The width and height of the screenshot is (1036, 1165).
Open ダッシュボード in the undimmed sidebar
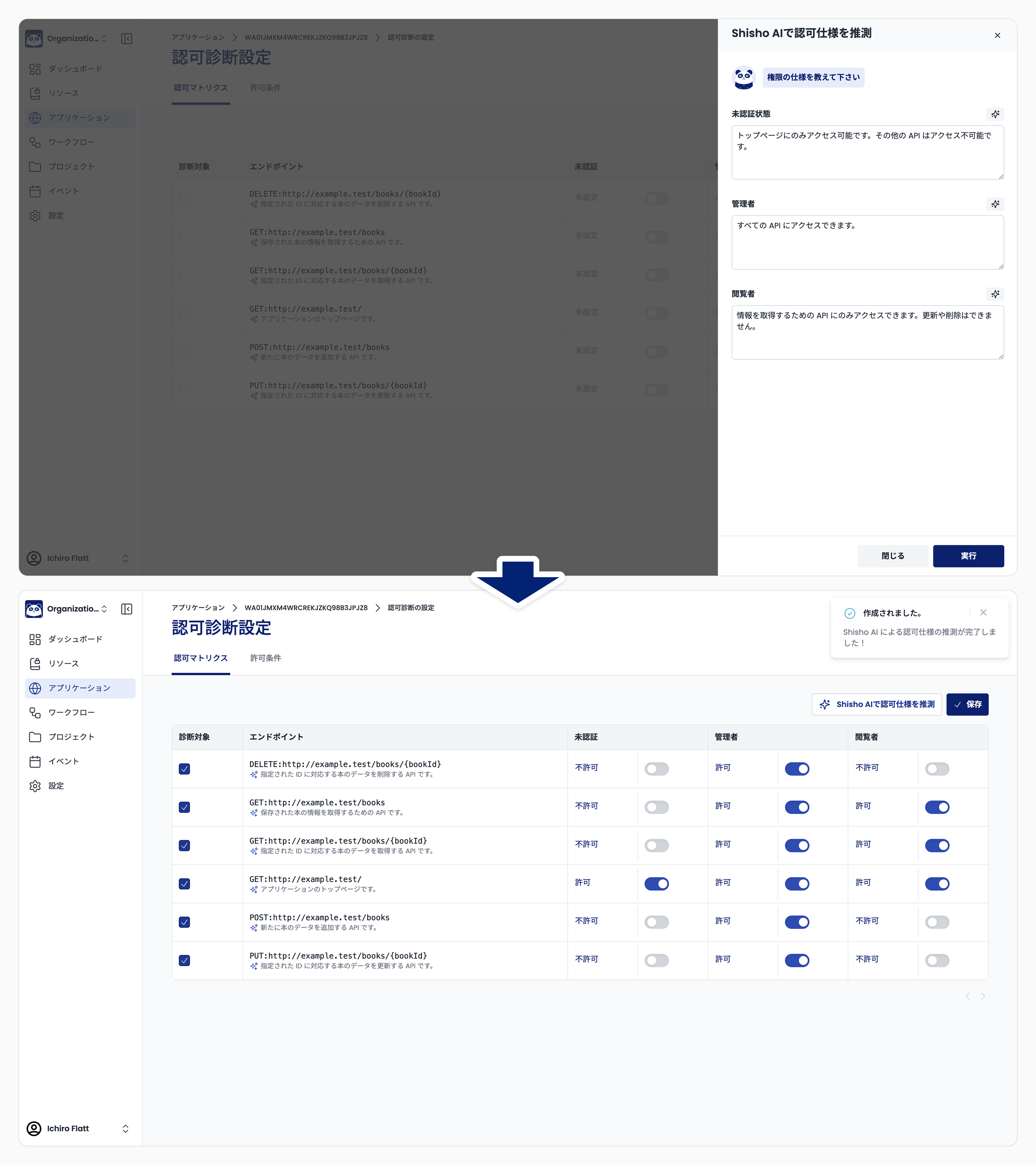coord(80,639)
